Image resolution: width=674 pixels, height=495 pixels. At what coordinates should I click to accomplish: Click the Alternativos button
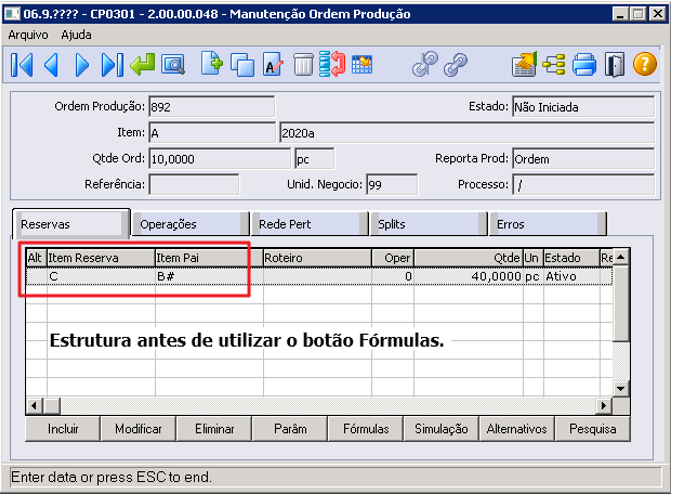point(517,429)
